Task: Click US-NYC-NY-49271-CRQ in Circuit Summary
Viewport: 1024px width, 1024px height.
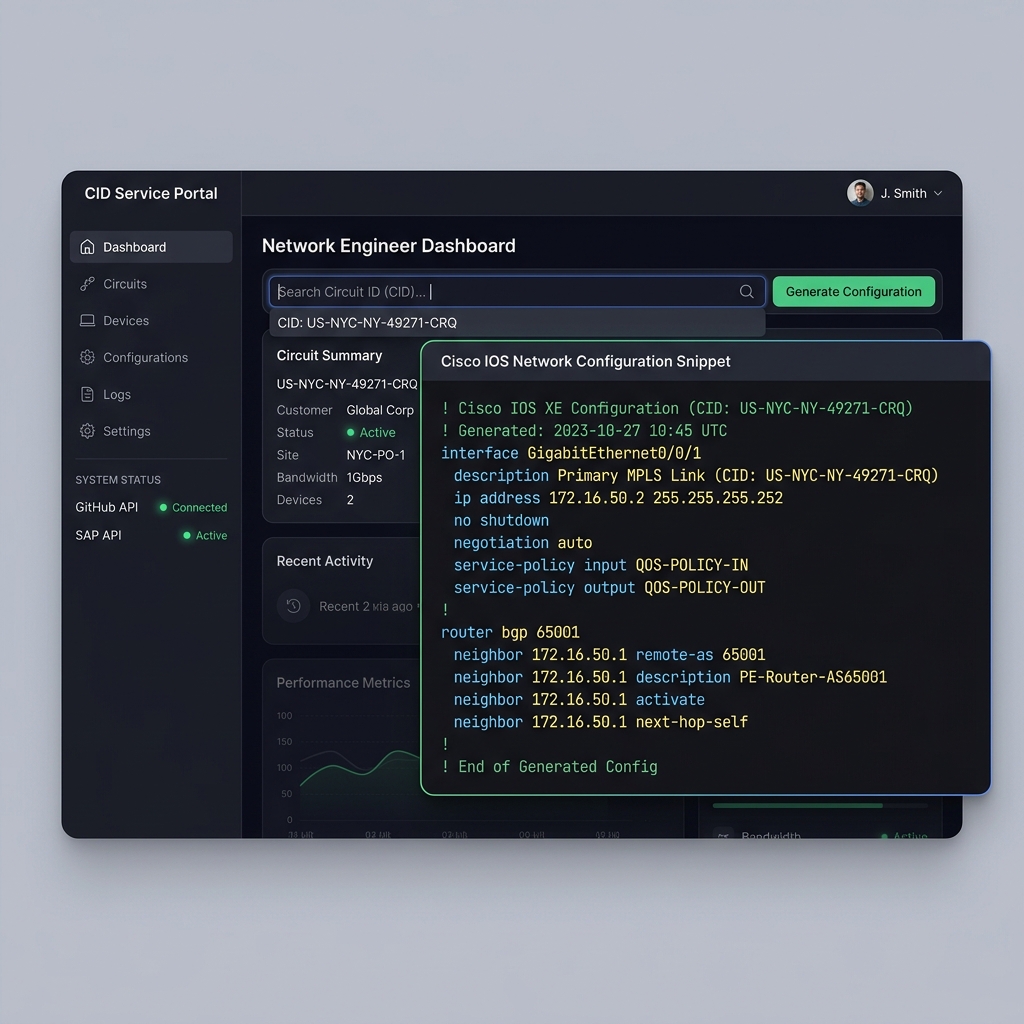Action: tap(347, 384)
